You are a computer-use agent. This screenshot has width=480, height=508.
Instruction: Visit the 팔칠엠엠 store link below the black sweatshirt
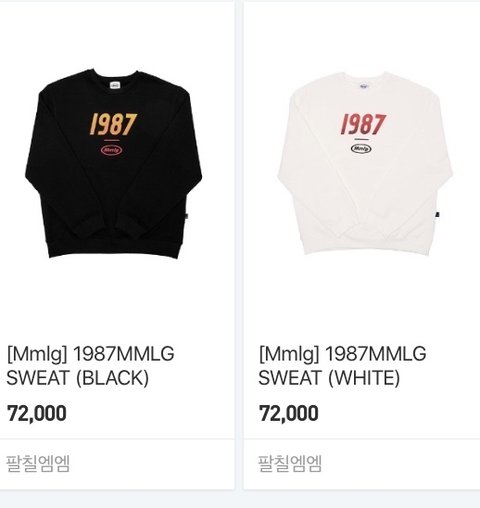tap(38, 463)
